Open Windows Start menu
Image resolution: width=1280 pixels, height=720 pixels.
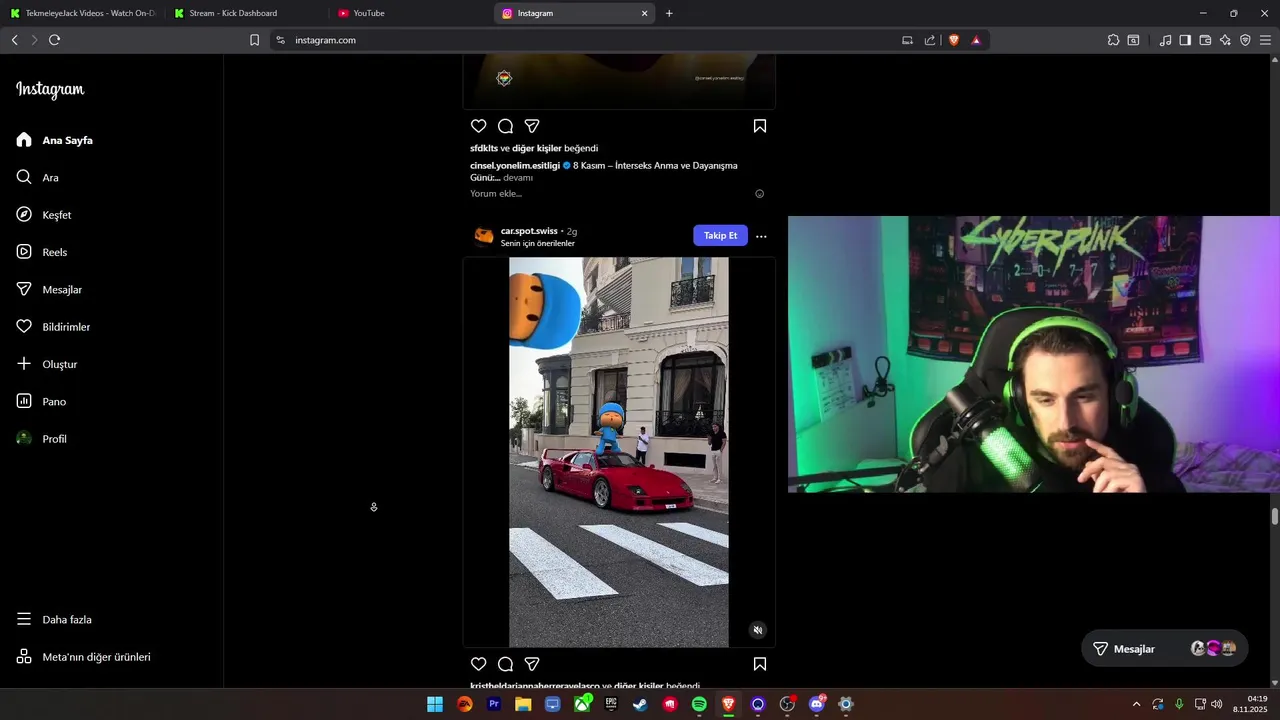tap(435, 704)
